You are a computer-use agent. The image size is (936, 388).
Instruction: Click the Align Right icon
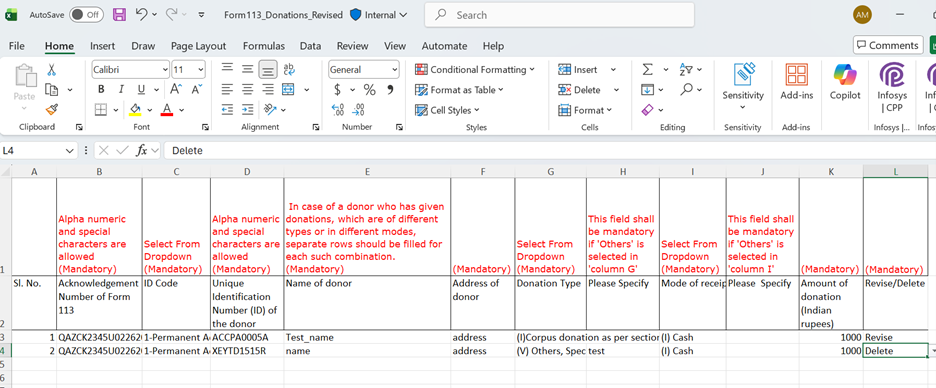tap(268, 90)
